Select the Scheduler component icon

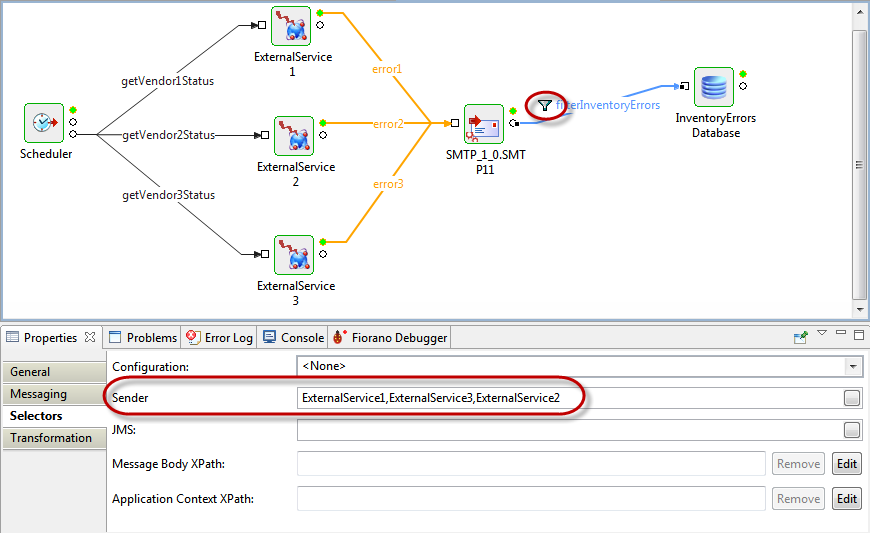(44, 123)
